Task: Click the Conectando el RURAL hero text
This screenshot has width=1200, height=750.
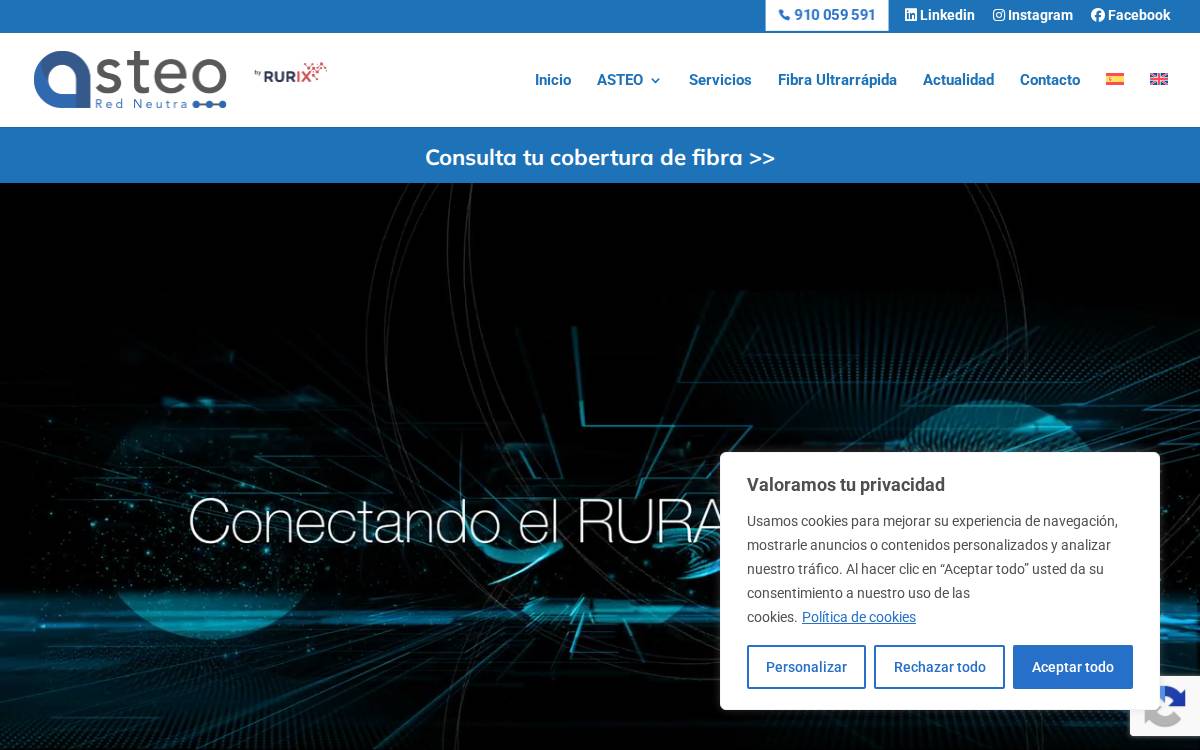Action: (x=454, y=521)
